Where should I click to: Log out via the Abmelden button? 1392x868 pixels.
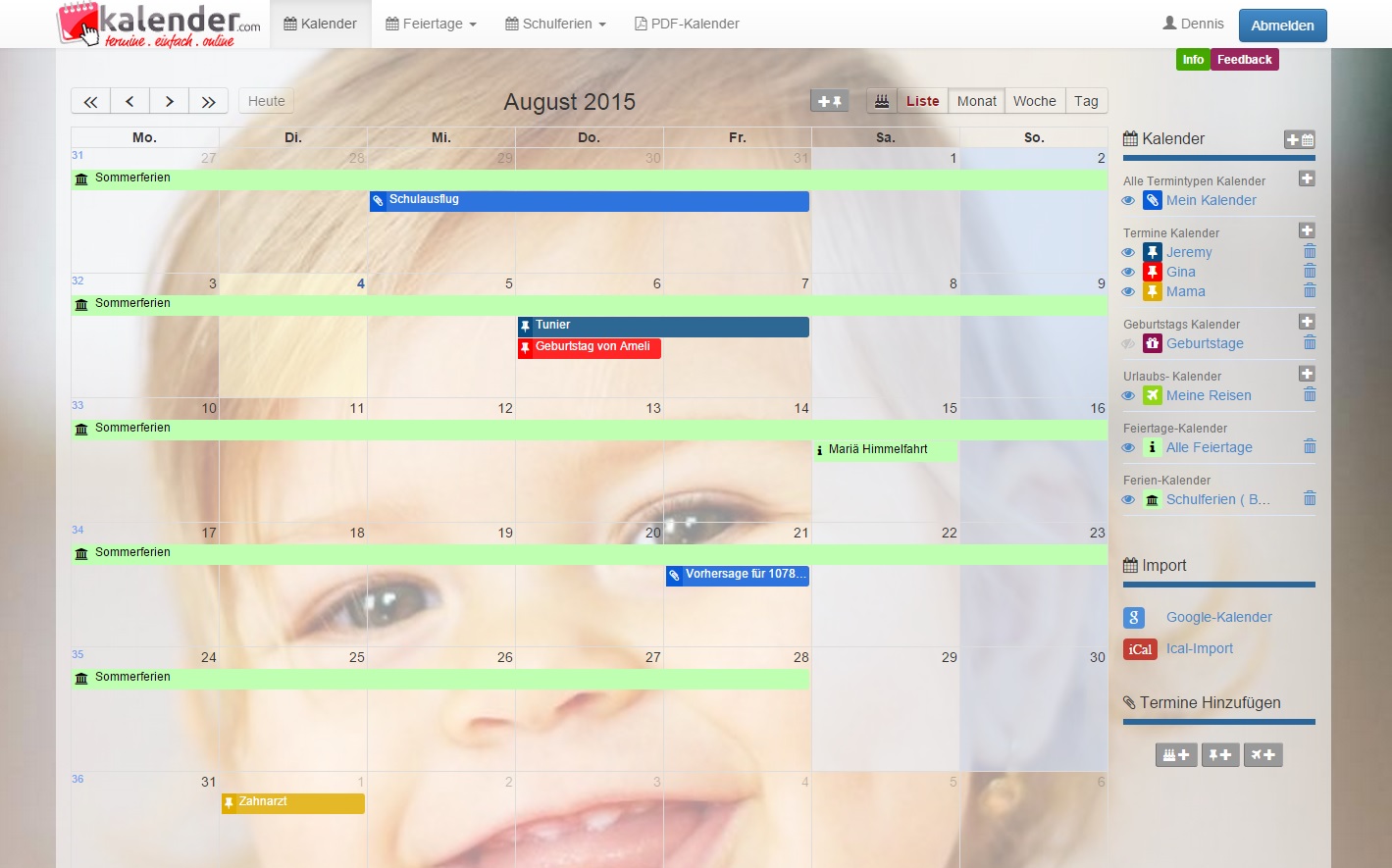coord(1282,25)
